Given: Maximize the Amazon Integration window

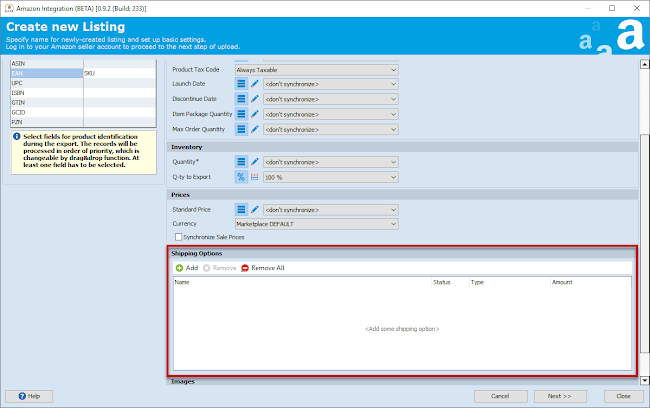Looking at the screenshot, I should [x=612, y=8].
